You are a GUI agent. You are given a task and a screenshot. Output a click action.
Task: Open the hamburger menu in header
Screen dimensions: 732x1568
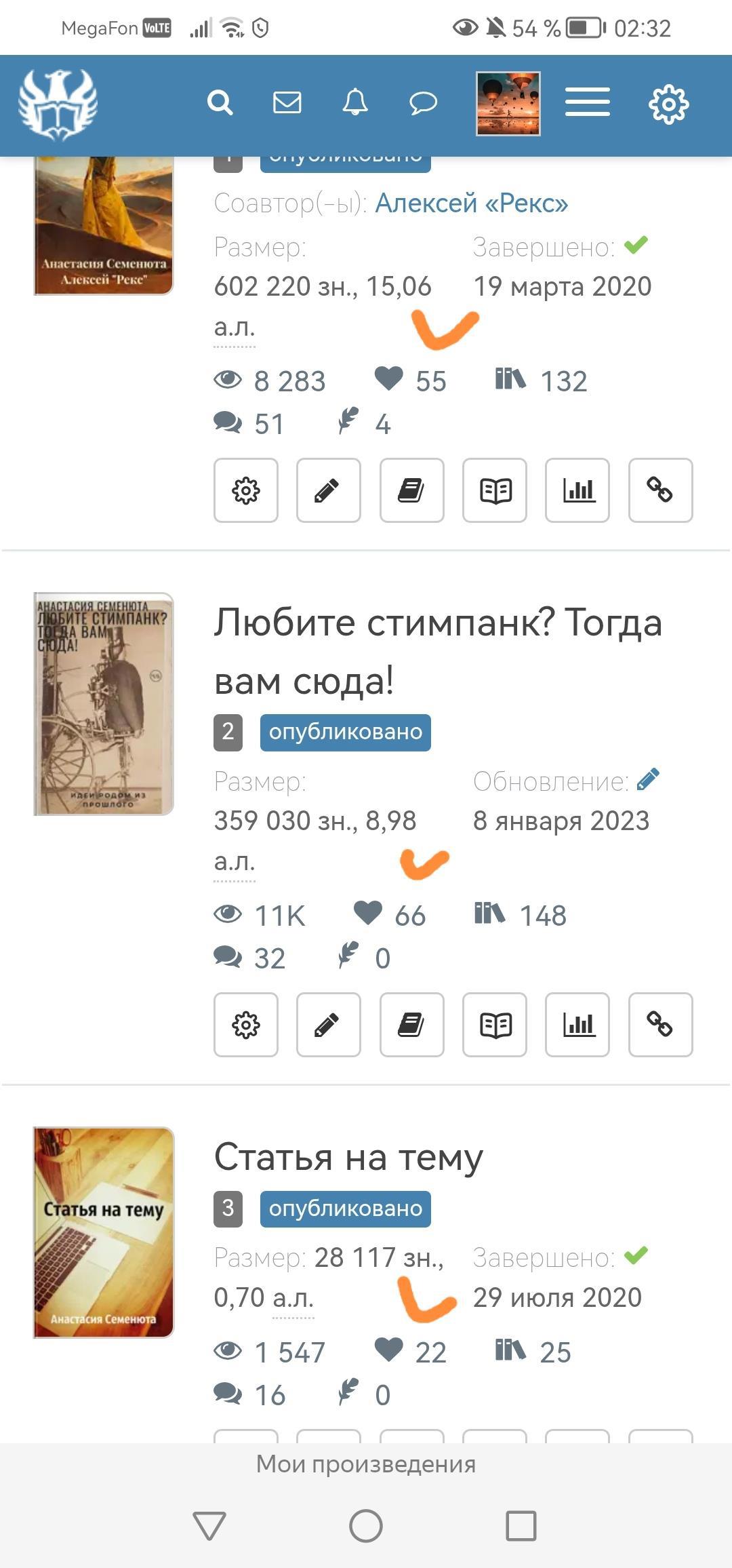click(x=588, y=103)
